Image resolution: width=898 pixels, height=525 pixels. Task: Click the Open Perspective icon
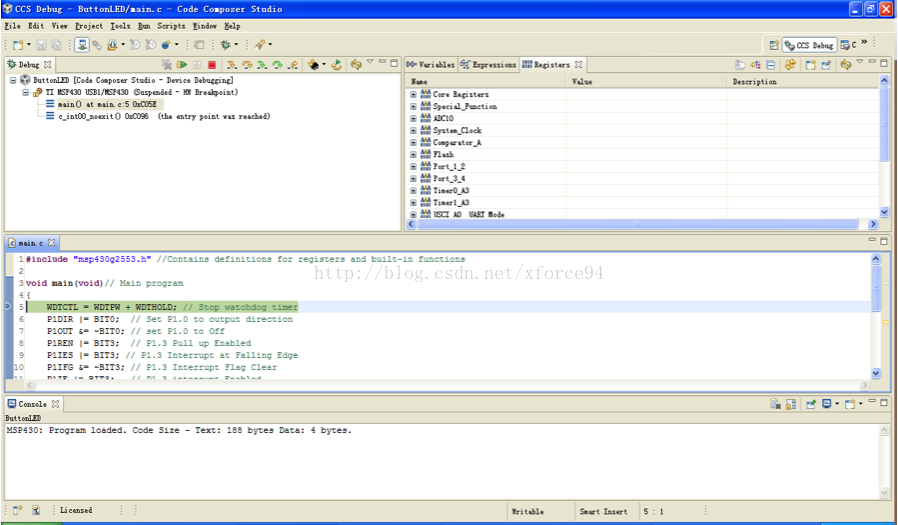pos(774,45)
